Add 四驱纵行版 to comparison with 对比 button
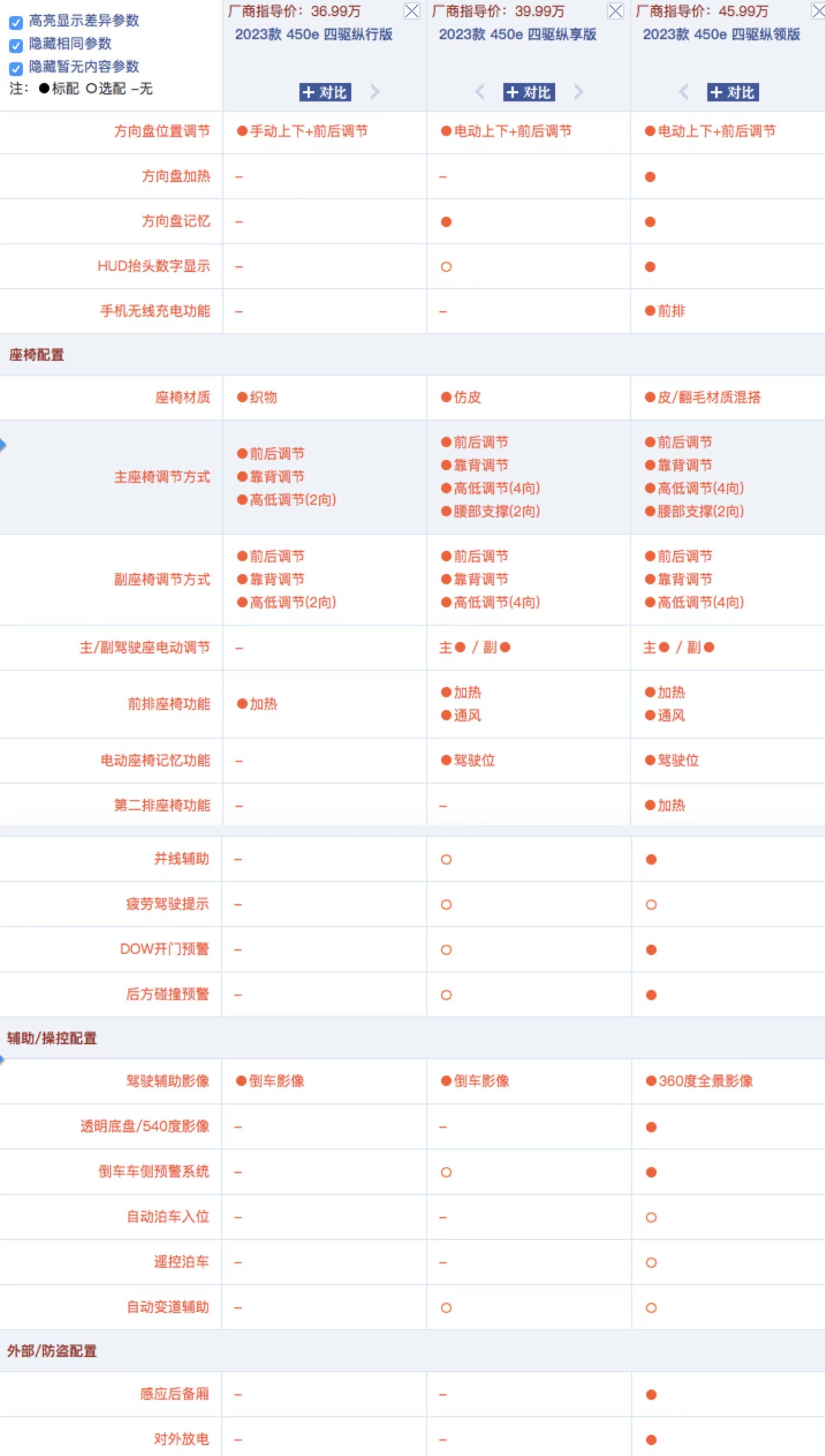The width and height of the screenshot is (825, 1456). pyautogui.click(x=325, y=92)
